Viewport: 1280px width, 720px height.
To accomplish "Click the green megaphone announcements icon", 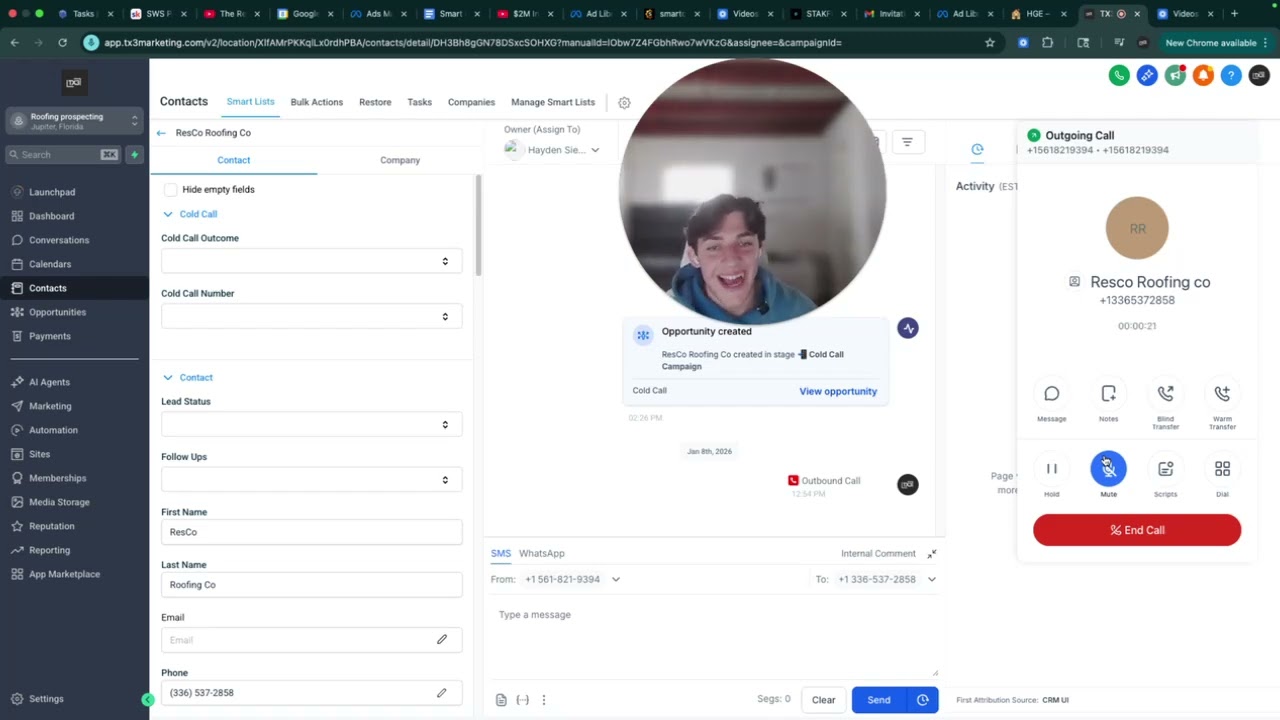I will (1175, 75).
